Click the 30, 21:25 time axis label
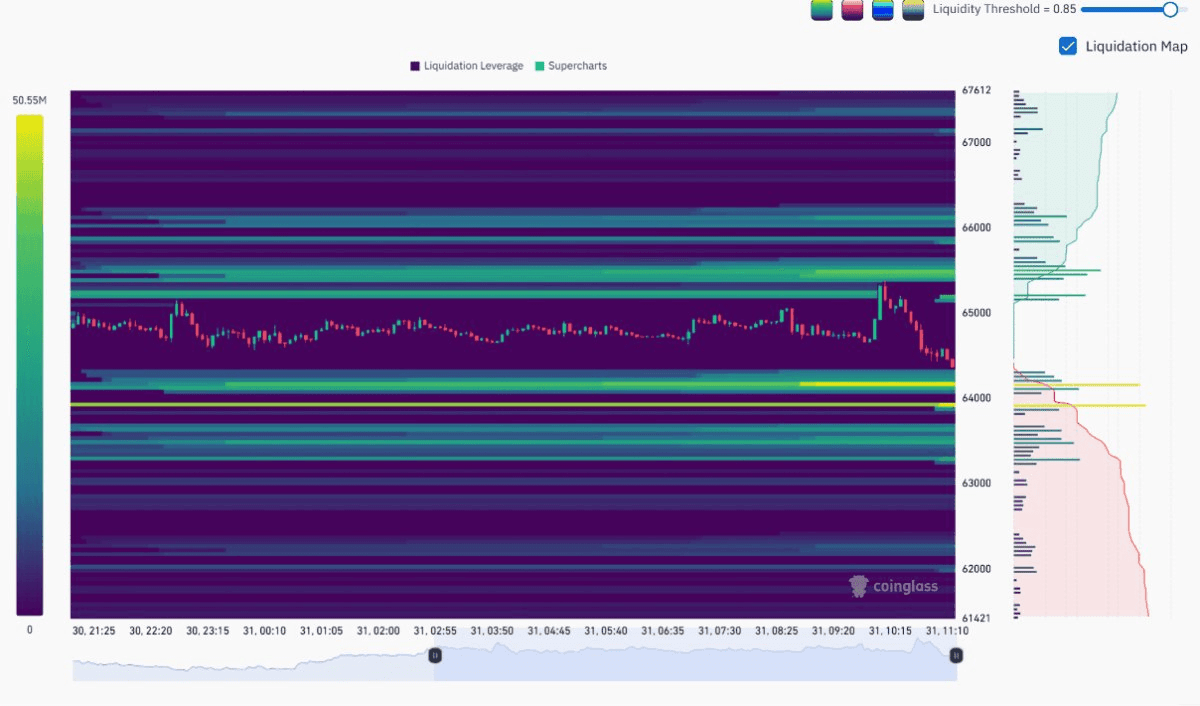 [x=94, y=631]
